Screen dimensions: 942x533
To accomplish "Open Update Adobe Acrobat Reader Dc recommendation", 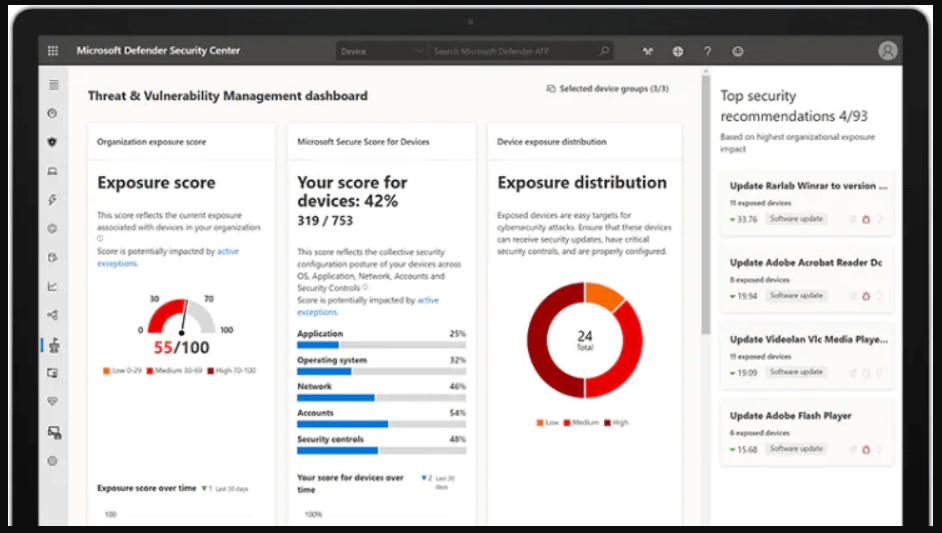I will [806, 263].
